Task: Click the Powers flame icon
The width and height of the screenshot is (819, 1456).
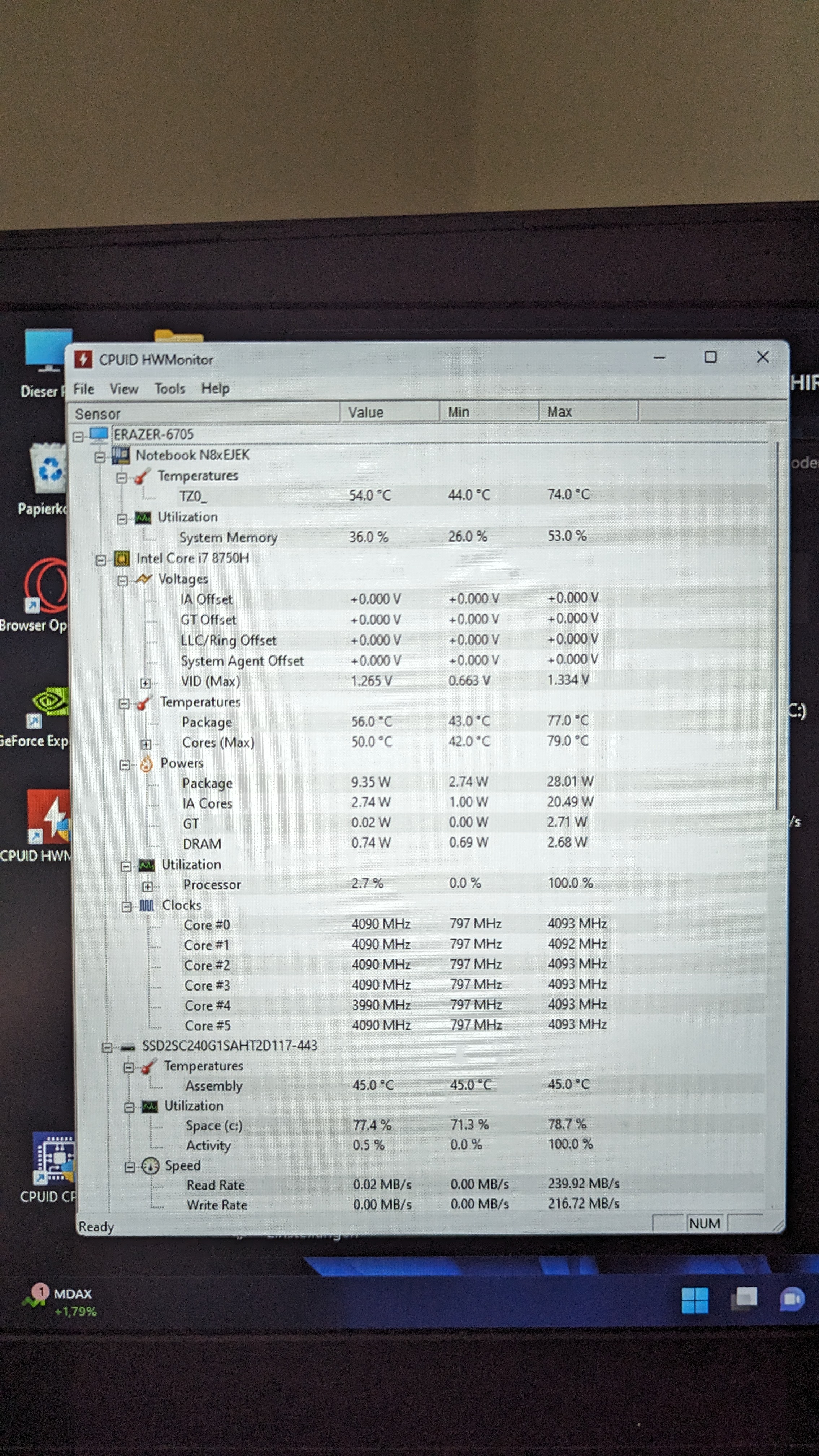Action: pos(146,764)
